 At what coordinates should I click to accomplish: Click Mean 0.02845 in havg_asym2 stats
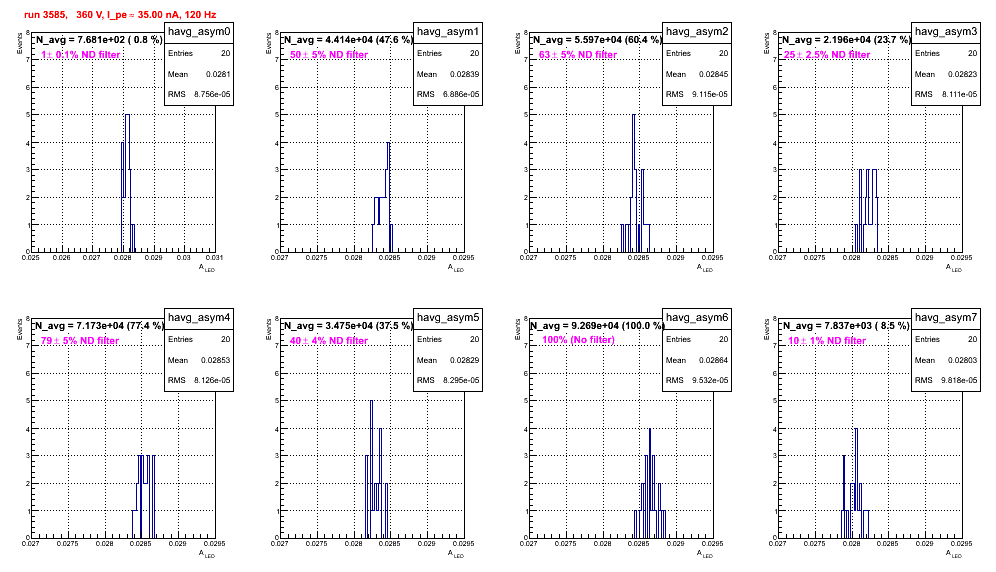697,74
